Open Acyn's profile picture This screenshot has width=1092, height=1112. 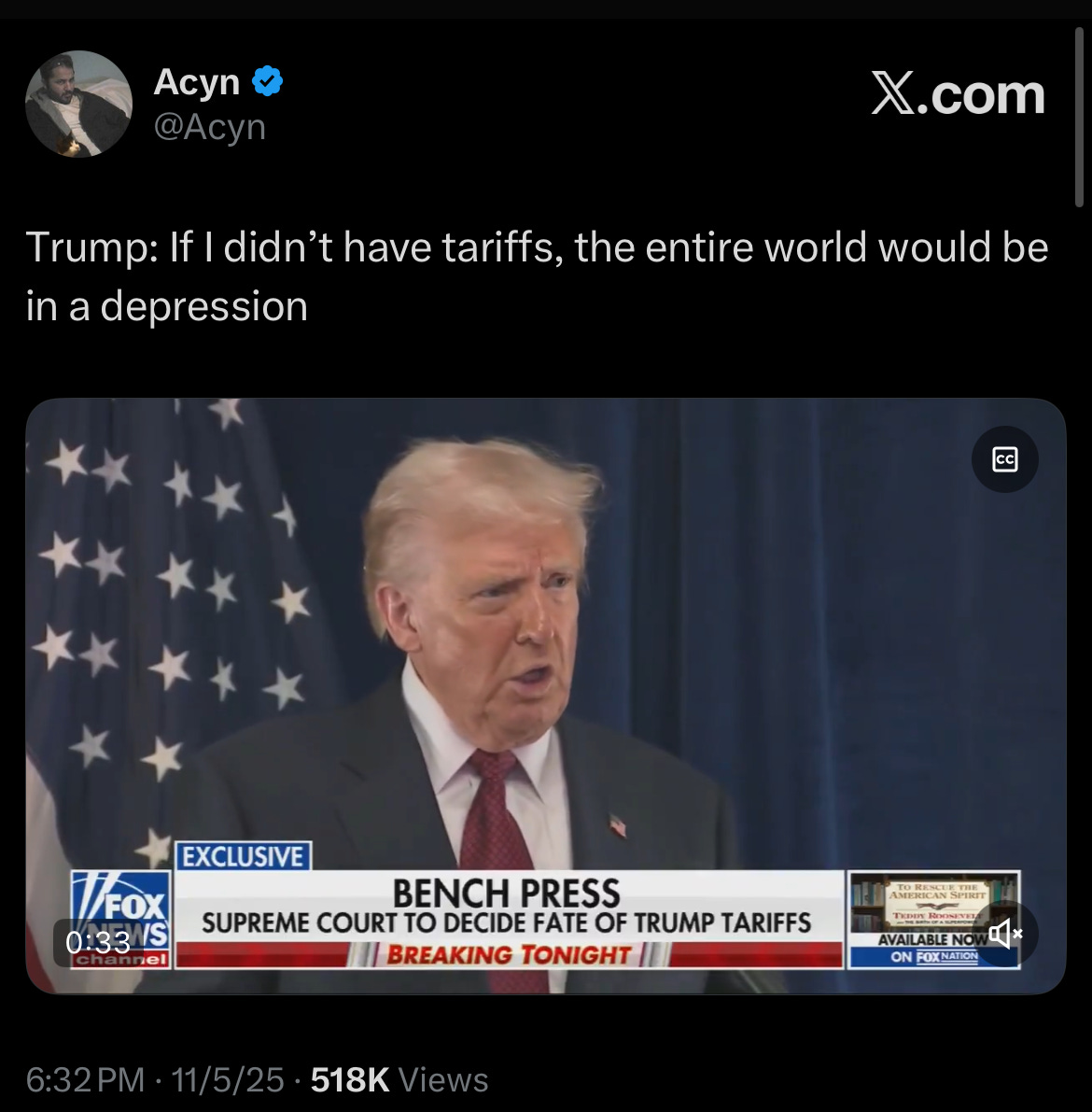[x=78, y=104]
